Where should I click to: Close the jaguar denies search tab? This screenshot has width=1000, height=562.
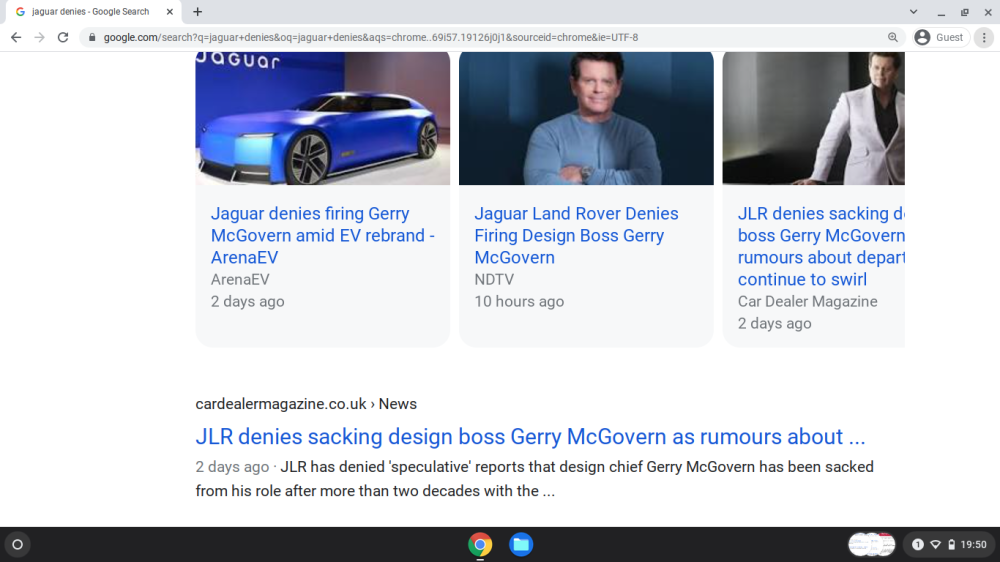click(x=170, y=11)
